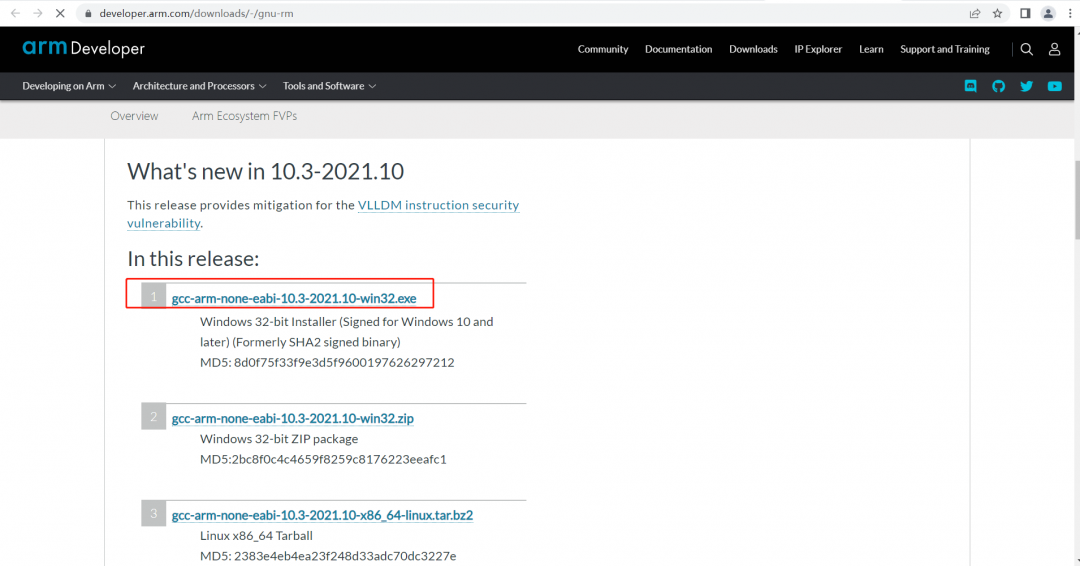Image resolution: width=1080 pixels, height=566 pixels.
Task: Open the Community menu item
Action: pyautogui.click(x=603, y=49)
